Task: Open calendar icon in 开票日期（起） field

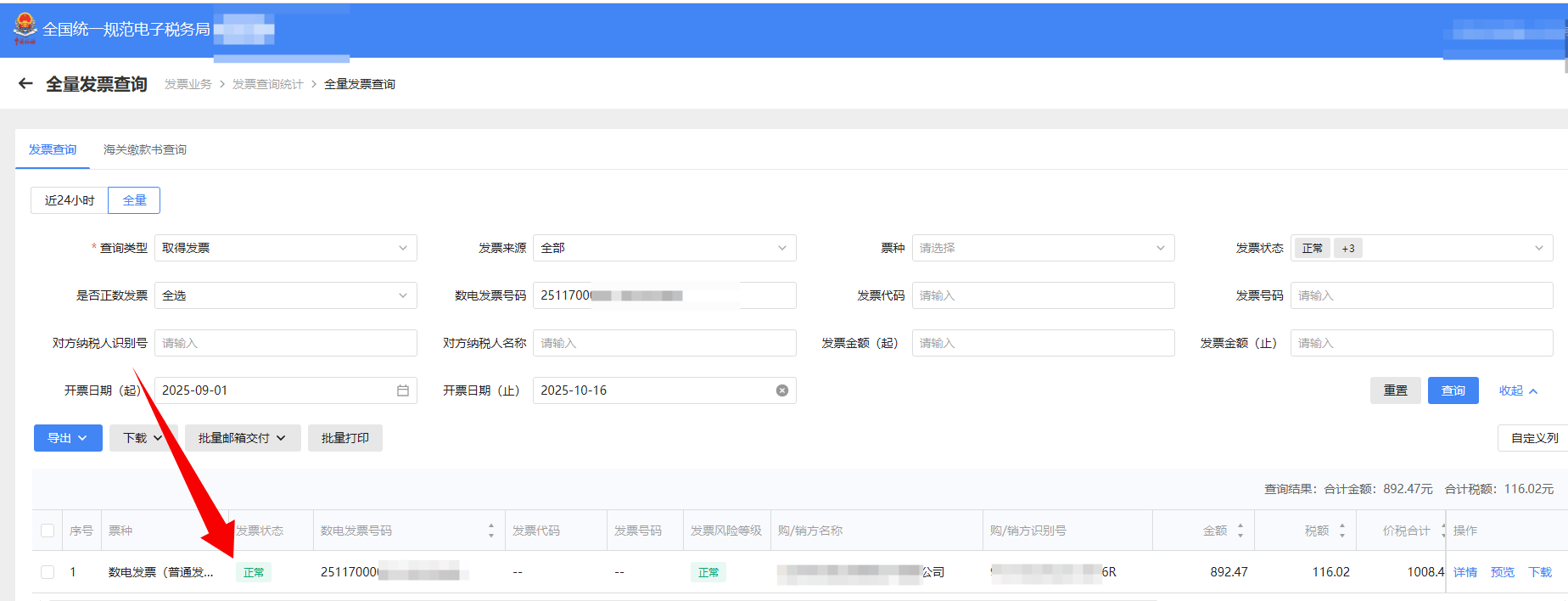Action: click(x=403, y=390)
